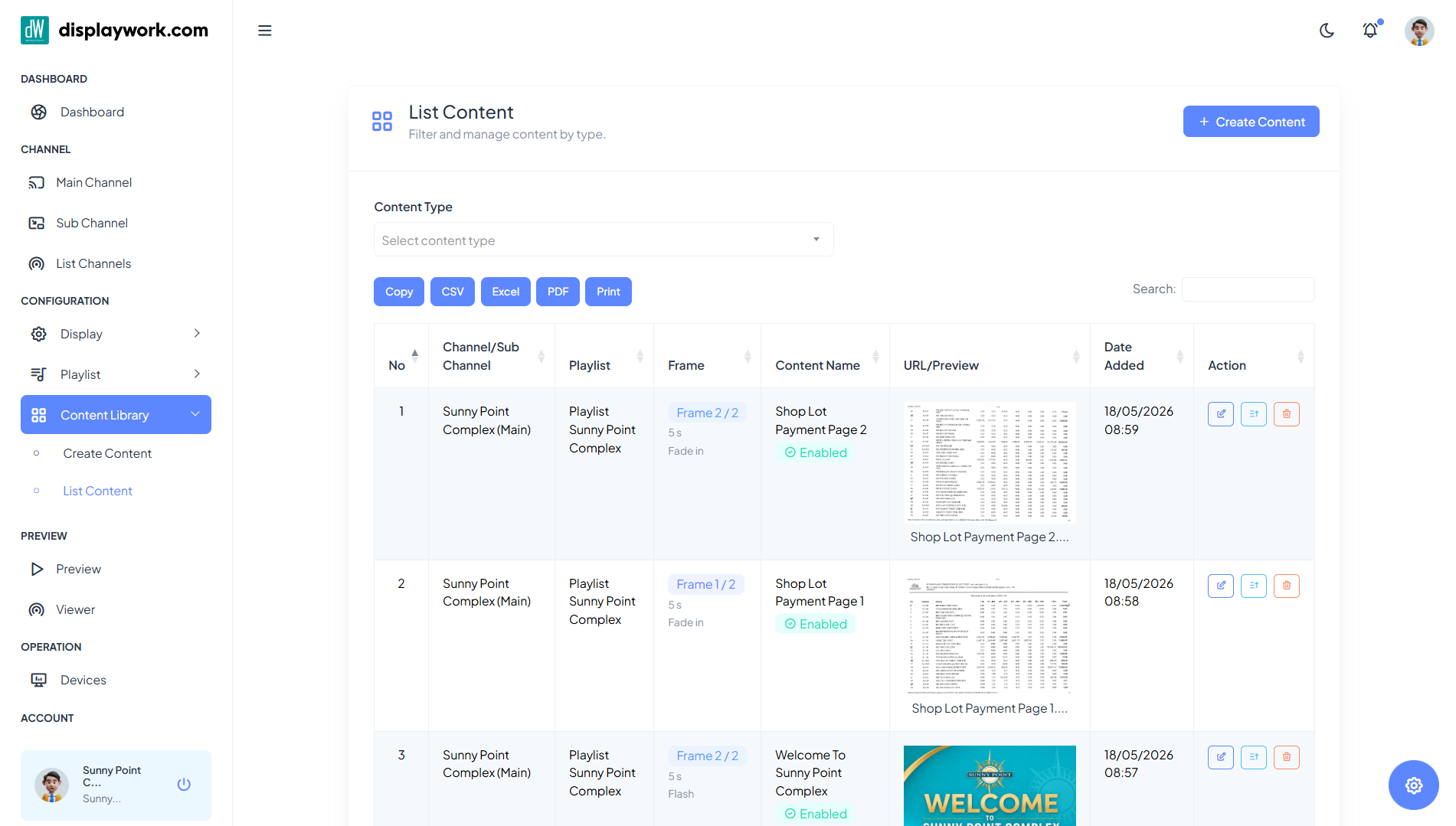
Task: Edit Shop Lot Payment Page 1 row
Action: point(1221,586)
